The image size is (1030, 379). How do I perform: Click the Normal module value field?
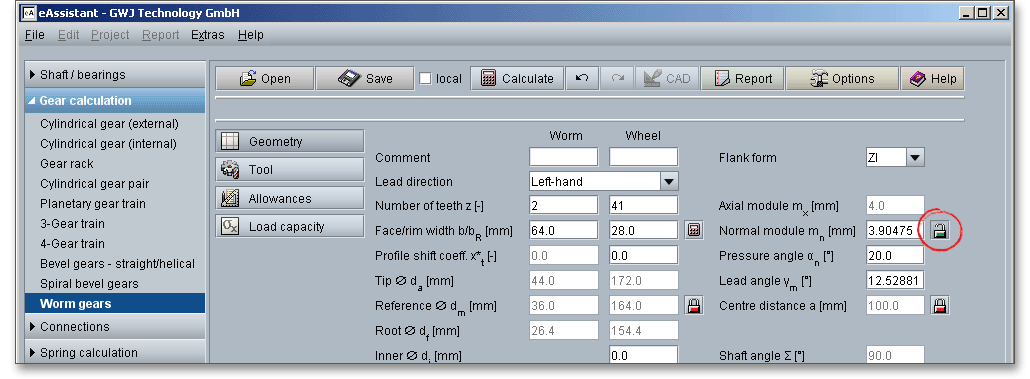point(895,231)
